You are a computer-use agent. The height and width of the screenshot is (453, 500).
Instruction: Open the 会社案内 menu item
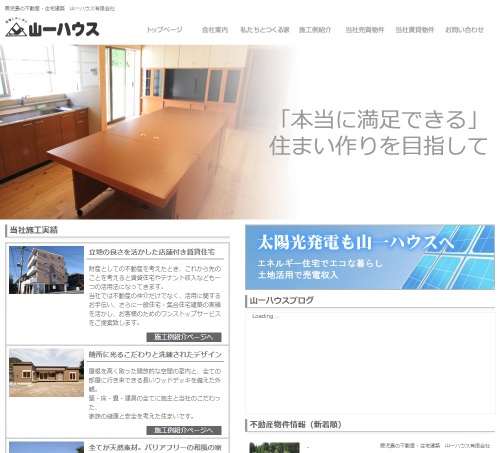(215, 30)
